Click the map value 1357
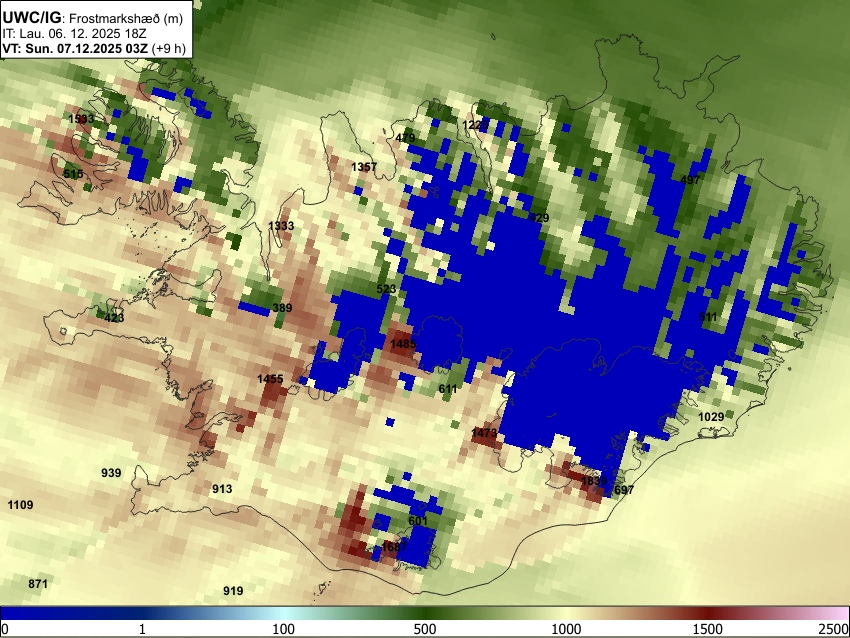This screenshot has width=850, height=638. pos(364,167)
